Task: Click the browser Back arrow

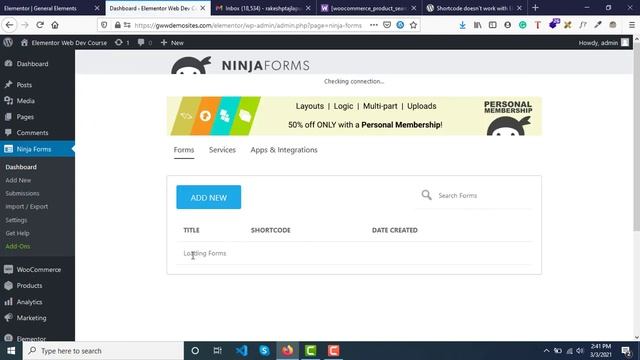Action: click(x=9, y=25)
